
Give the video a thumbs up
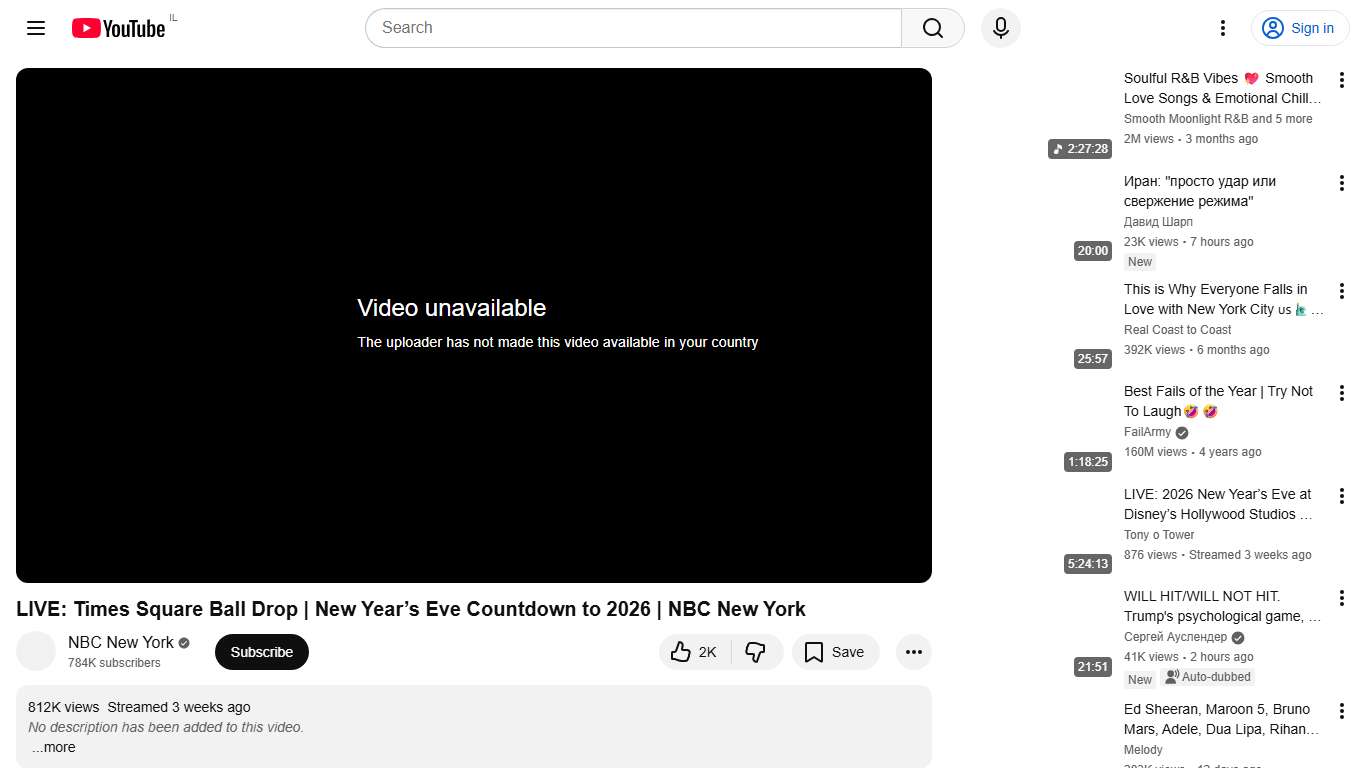coord(692,651)
